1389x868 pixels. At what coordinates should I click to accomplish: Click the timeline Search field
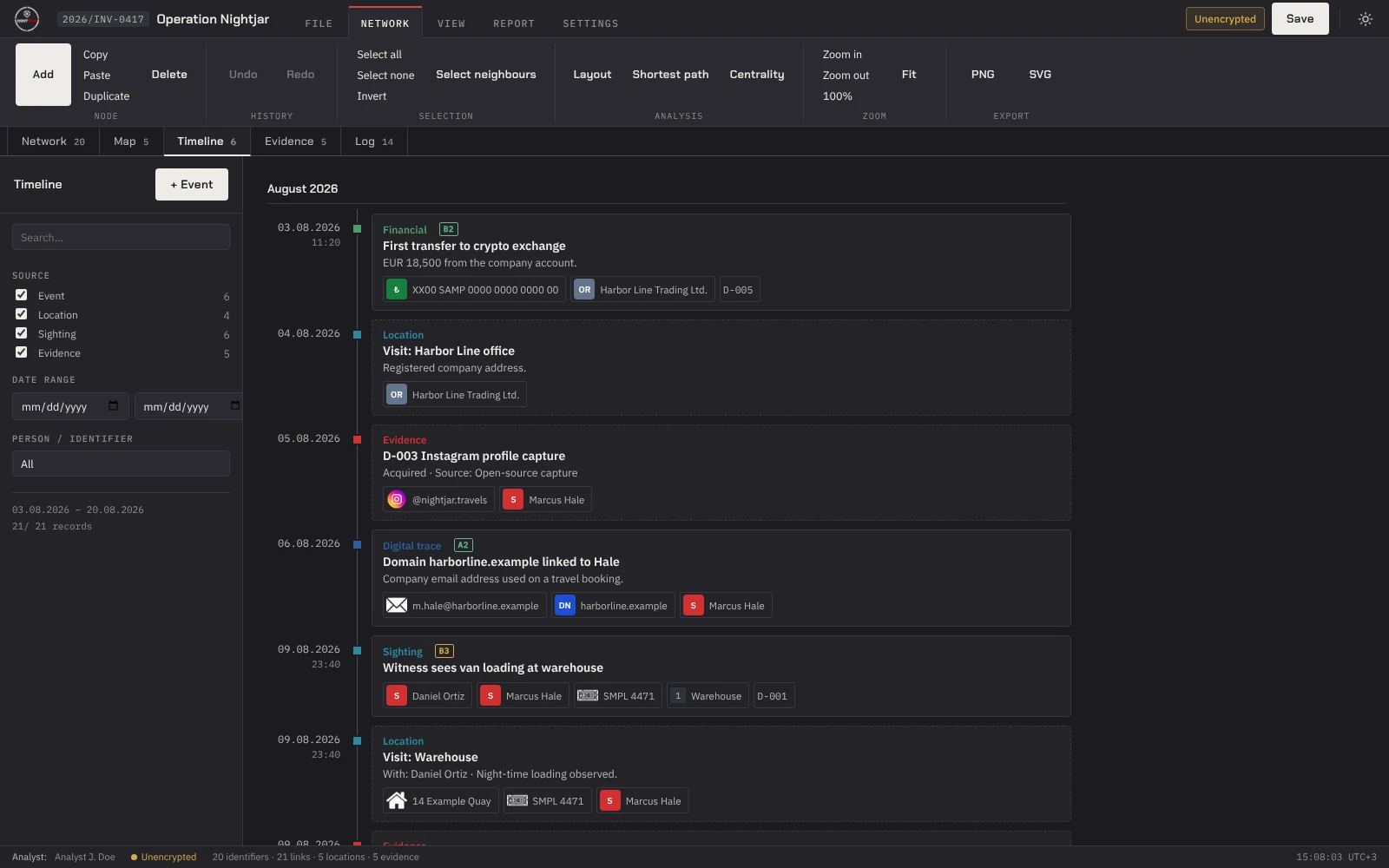(121, 237)
